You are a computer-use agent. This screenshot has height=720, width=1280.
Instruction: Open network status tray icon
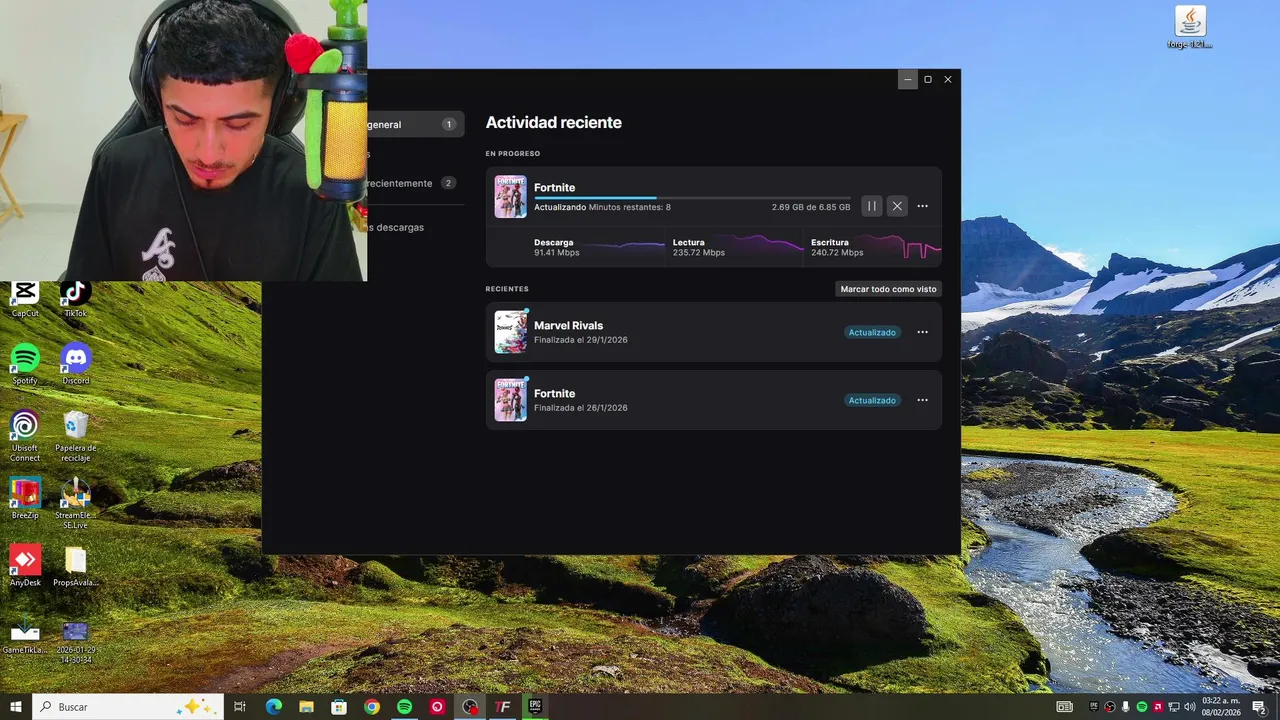click(1174, 707)
